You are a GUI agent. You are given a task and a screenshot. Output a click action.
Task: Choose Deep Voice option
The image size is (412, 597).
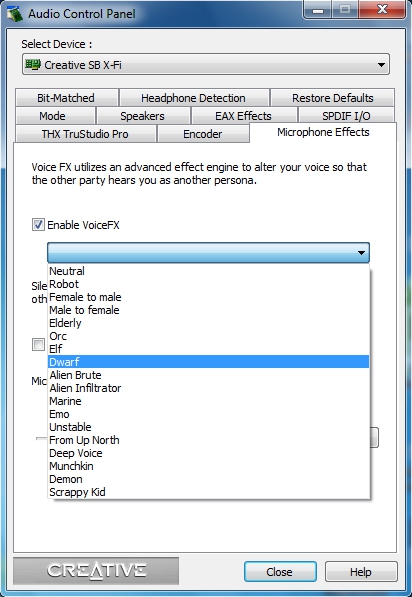click(209, 453)
